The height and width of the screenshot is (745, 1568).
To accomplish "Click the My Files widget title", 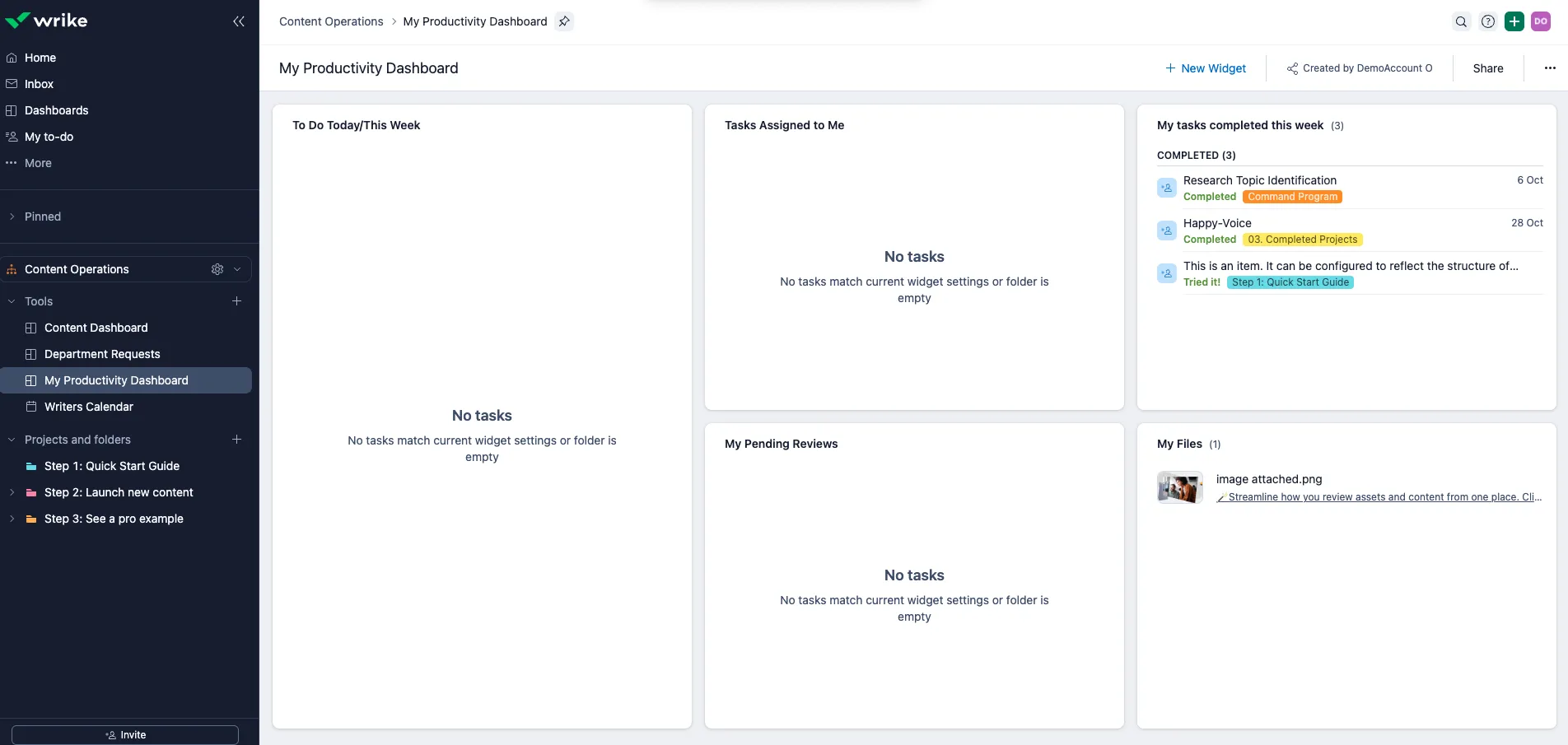I will coord(1179,444).
